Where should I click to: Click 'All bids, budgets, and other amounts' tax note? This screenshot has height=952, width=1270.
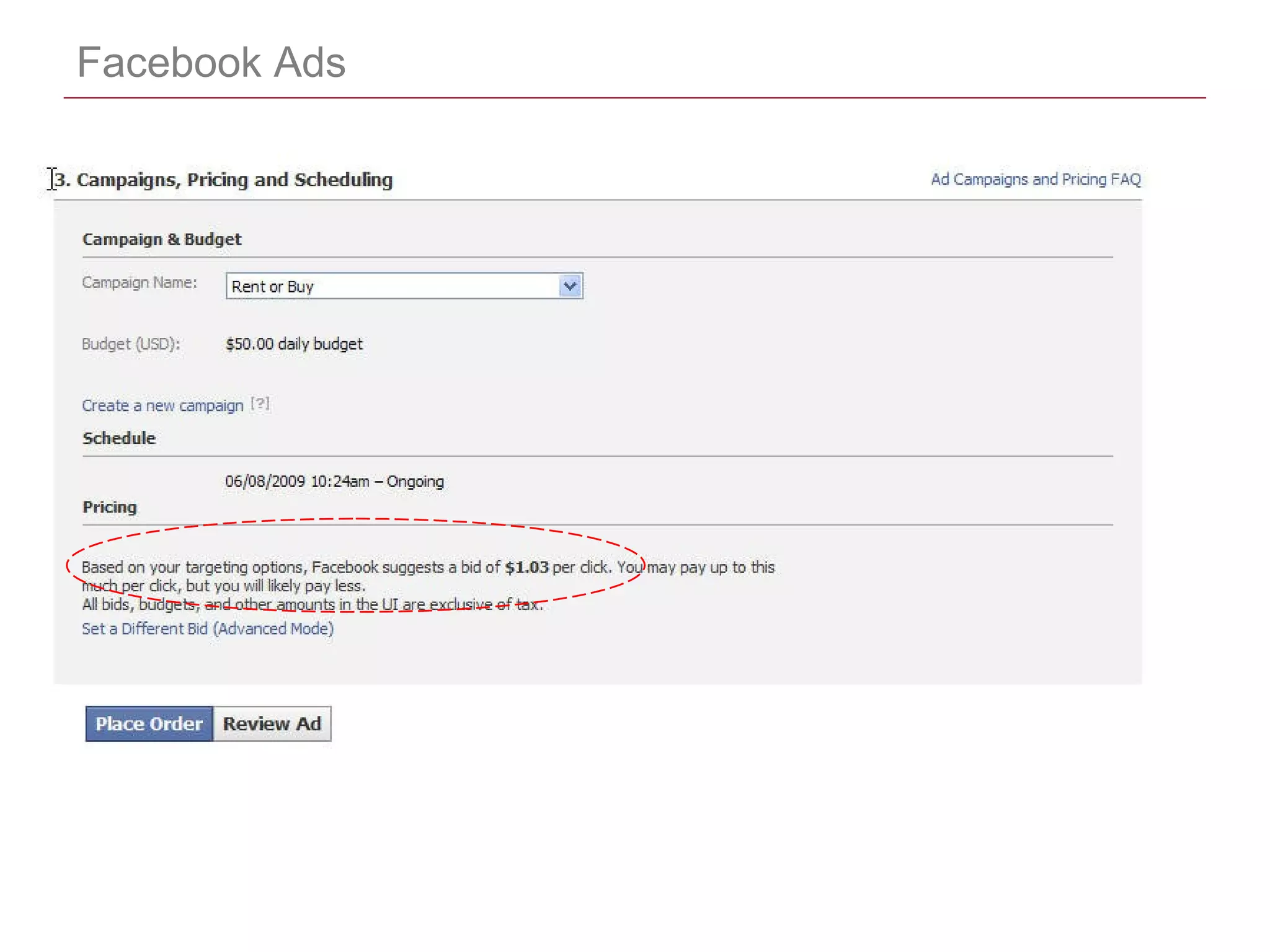[x=313, y=604]
